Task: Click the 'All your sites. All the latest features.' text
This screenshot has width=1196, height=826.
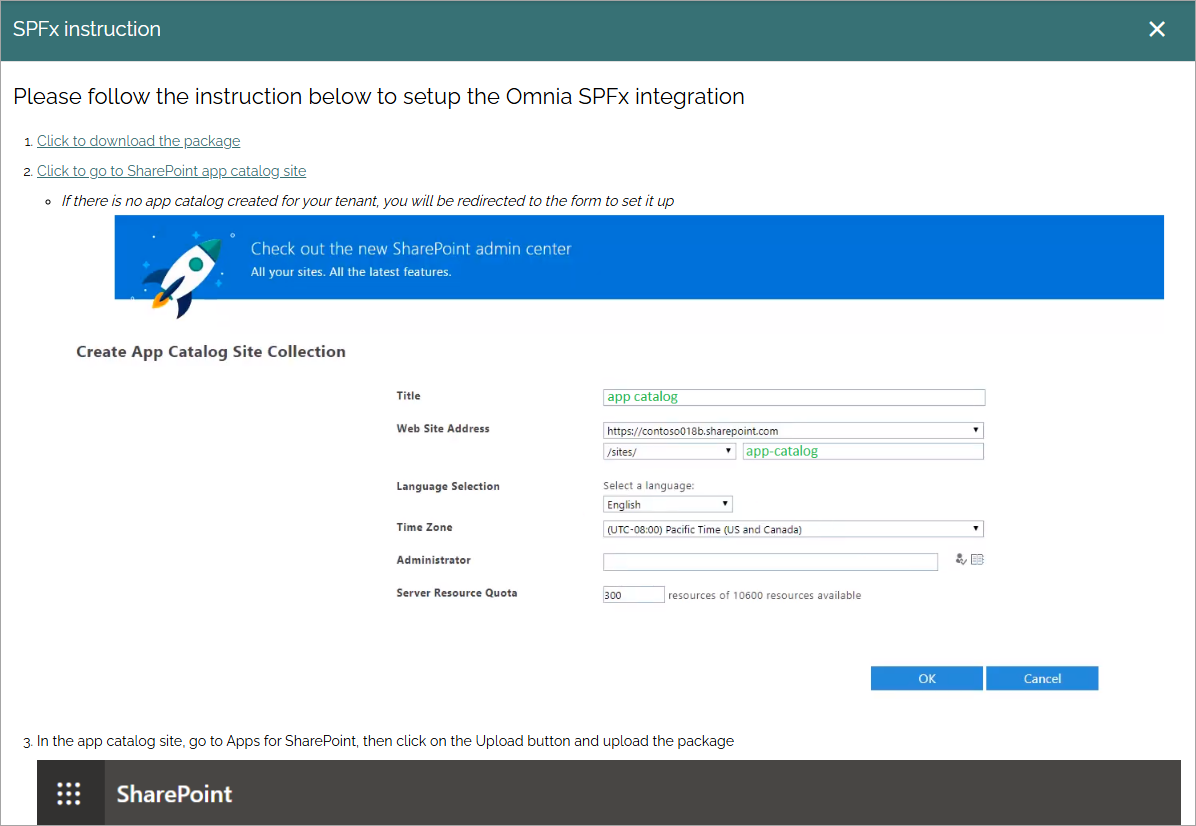Action: pos(351,272)
